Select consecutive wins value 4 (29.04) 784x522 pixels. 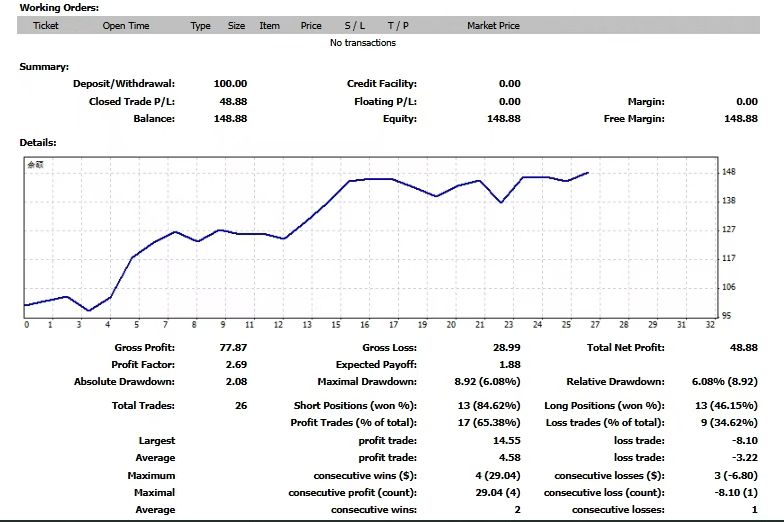pos(498,476)
